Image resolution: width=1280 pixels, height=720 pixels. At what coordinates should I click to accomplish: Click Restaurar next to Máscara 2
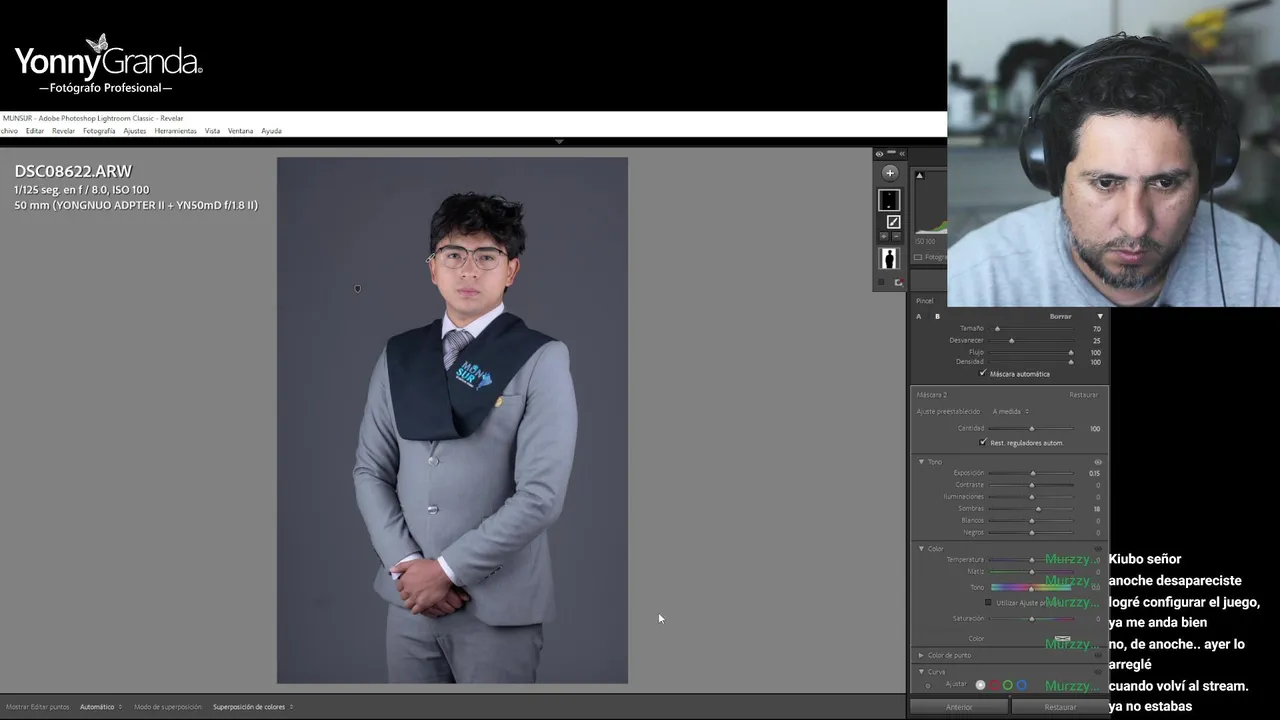coord(1083,395)
